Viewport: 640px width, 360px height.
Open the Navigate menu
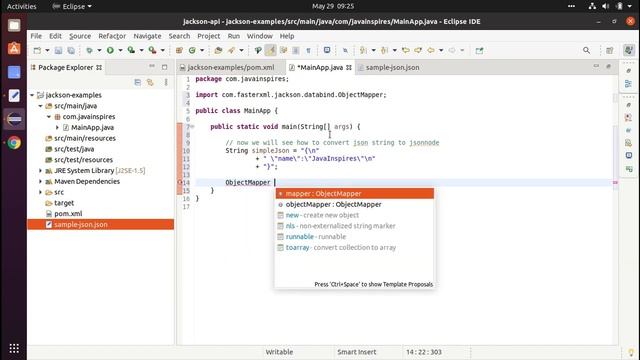[x=147, y=36]
